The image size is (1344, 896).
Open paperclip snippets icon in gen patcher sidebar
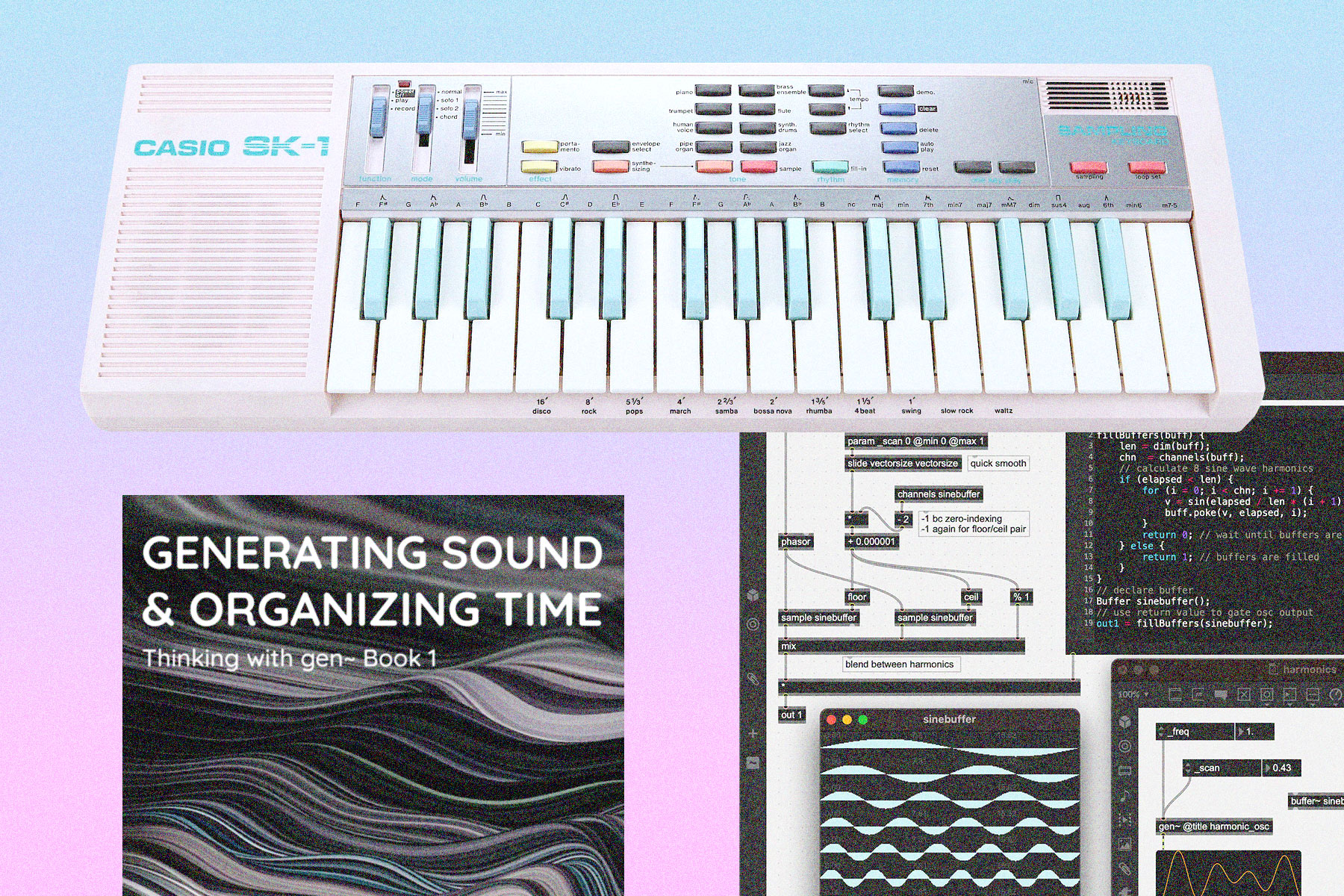click(753, 679)
